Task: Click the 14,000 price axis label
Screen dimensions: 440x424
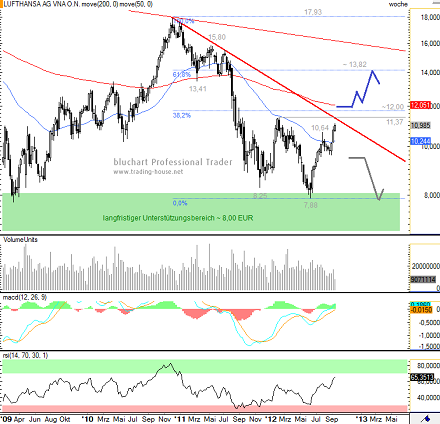Action: (430, 73)
